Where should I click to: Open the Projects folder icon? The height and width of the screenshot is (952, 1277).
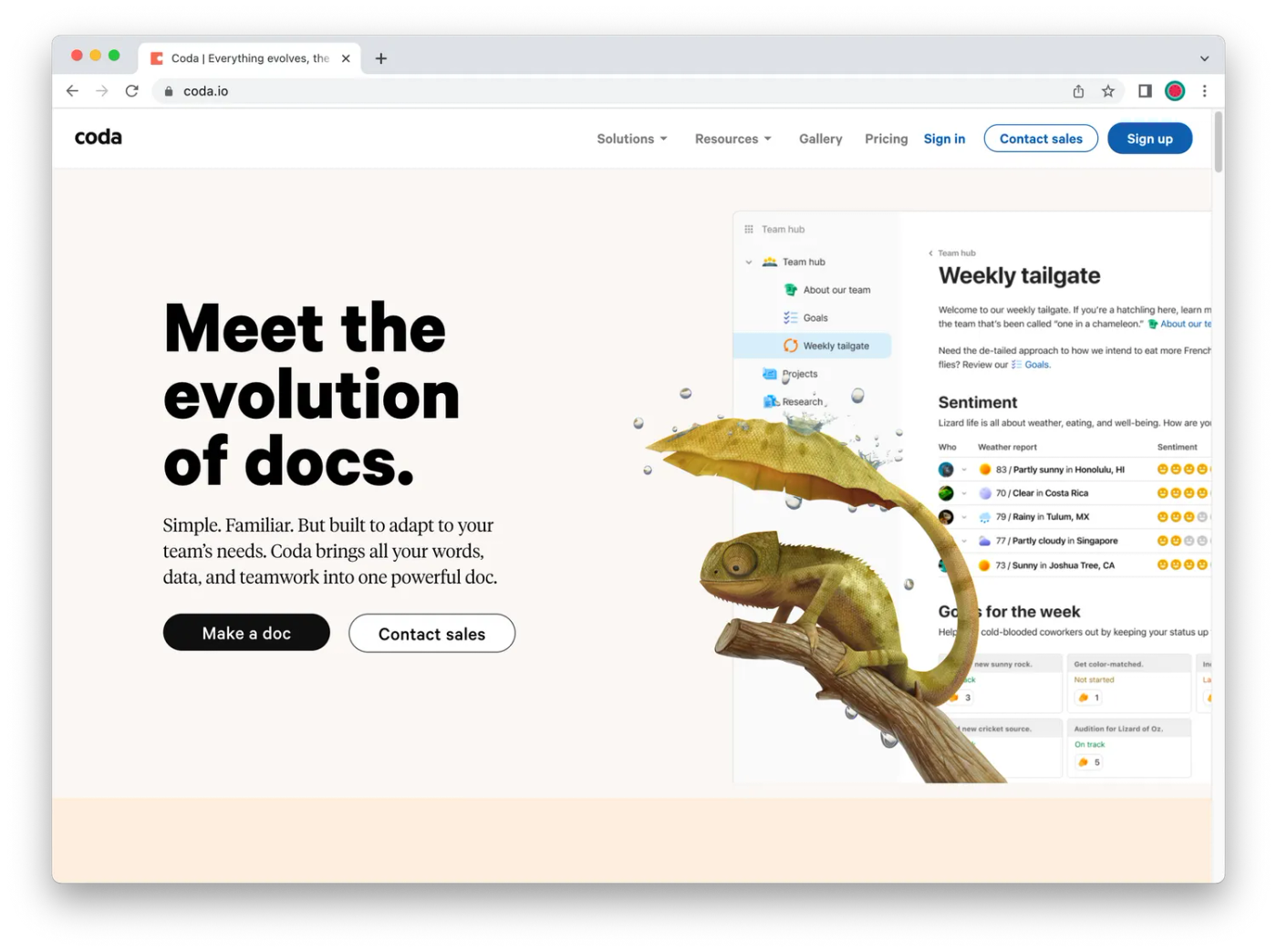click(x=771, y=373)
